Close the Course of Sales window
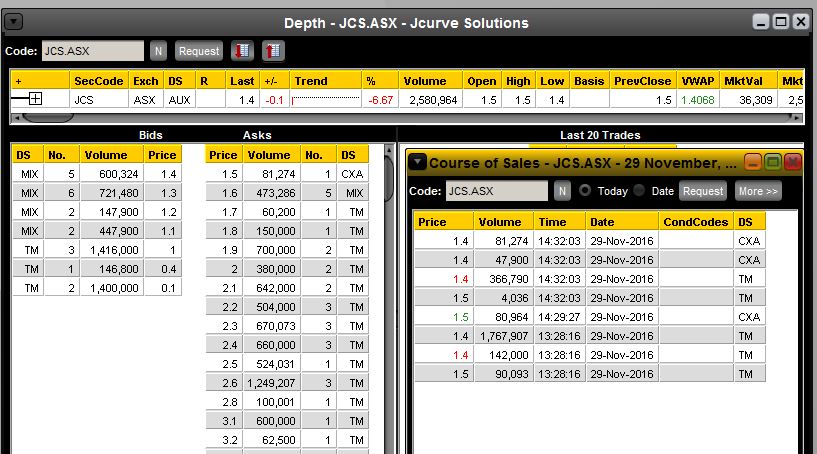817x454 pixels. 793,162
